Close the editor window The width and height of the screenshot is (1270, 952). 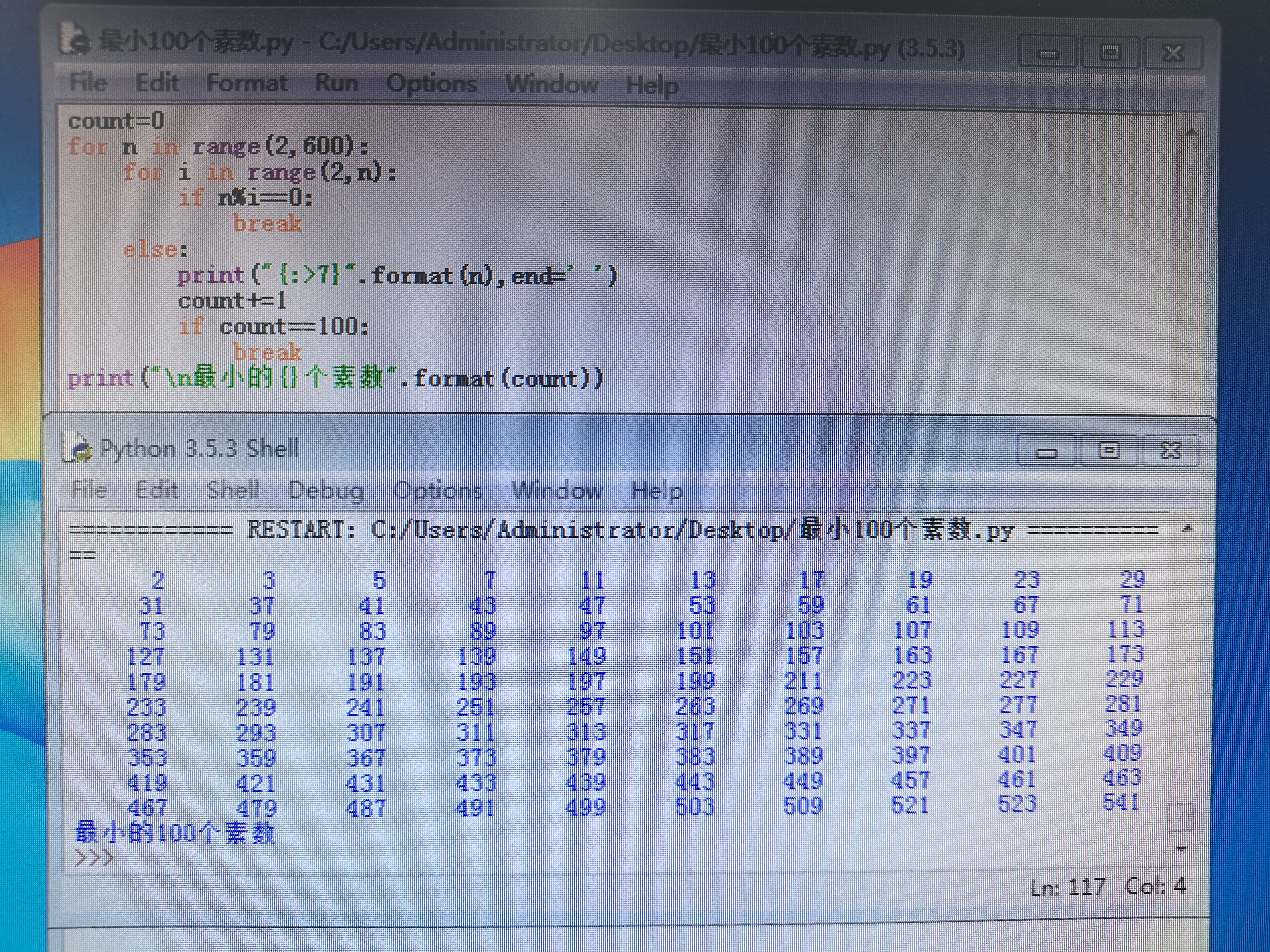1173,53
